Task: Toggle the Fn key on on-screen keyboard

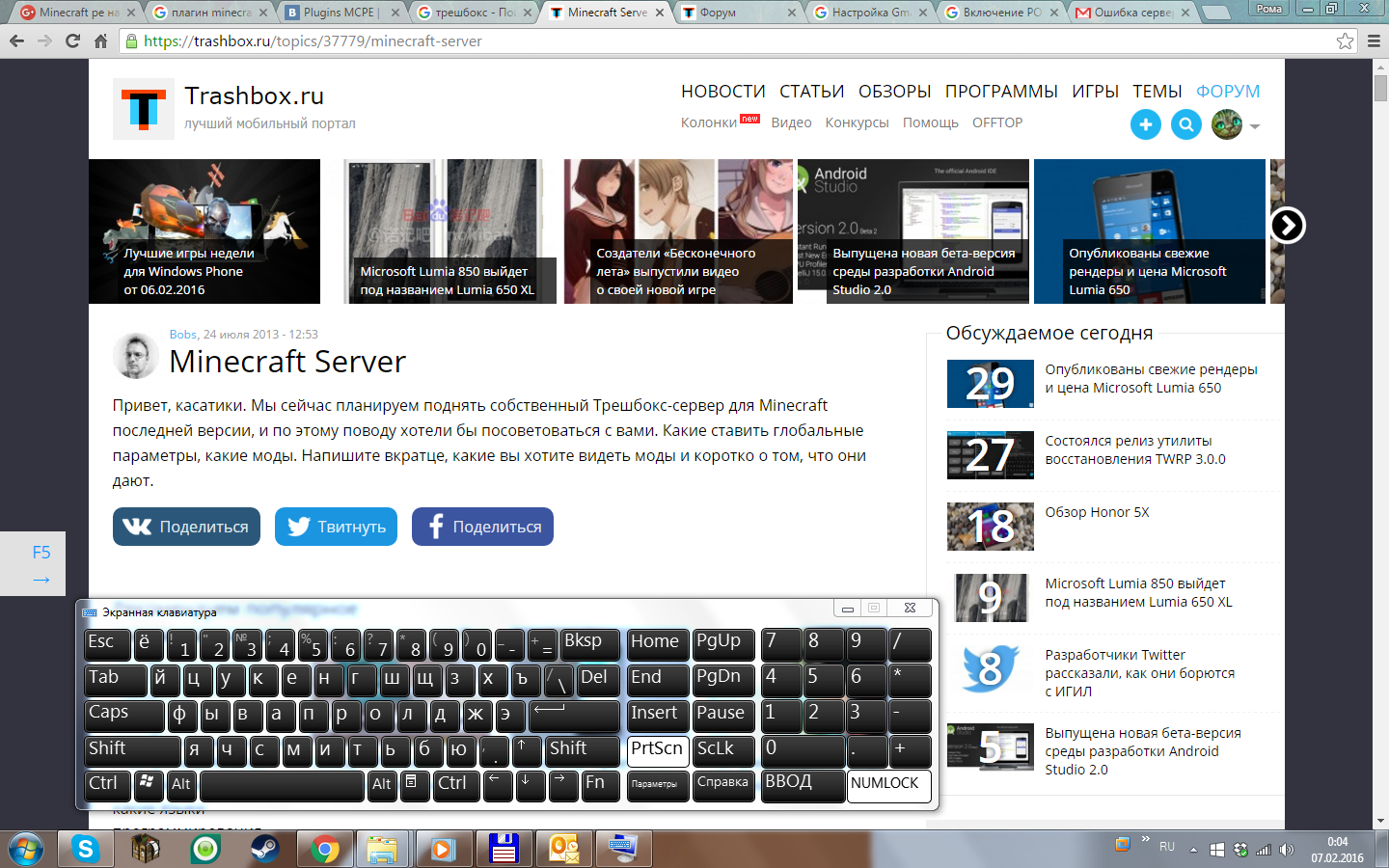Action: click(x=601, y=786)
